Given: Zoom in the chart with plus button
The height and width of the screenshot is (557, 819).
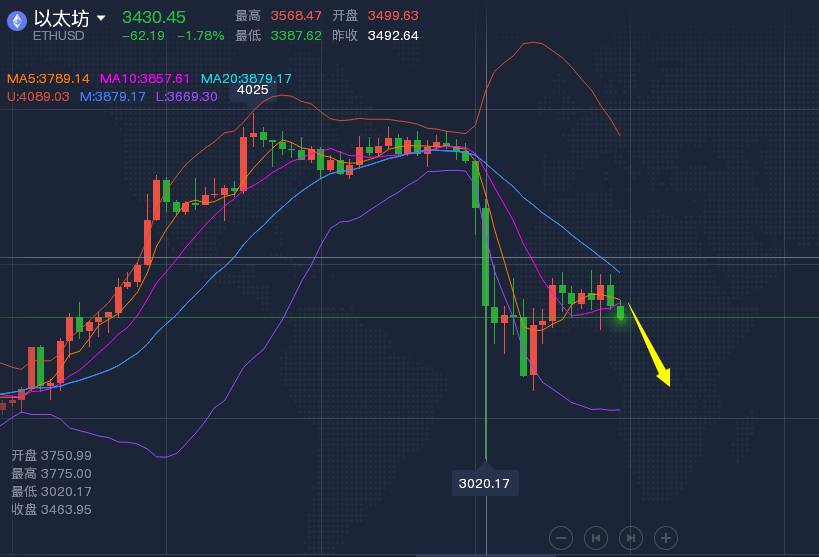Looking at the screenshot, I should pyautogui.click(x=666, y=537).
